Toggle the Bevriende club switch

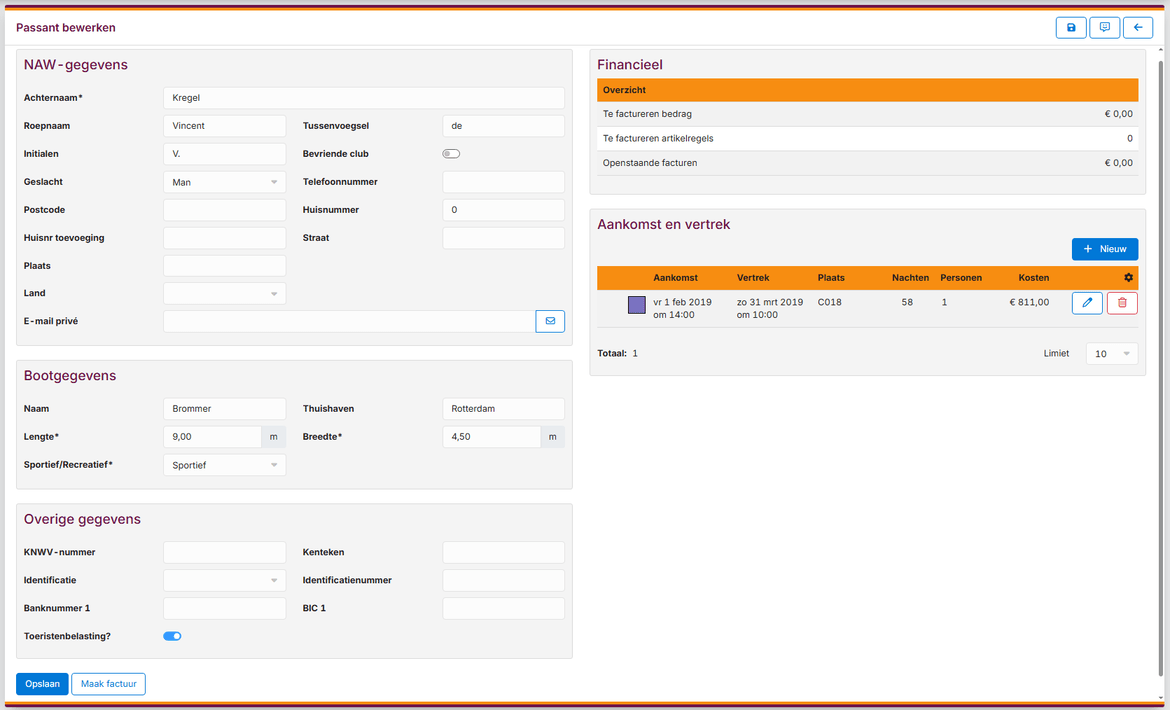[451, 154]
